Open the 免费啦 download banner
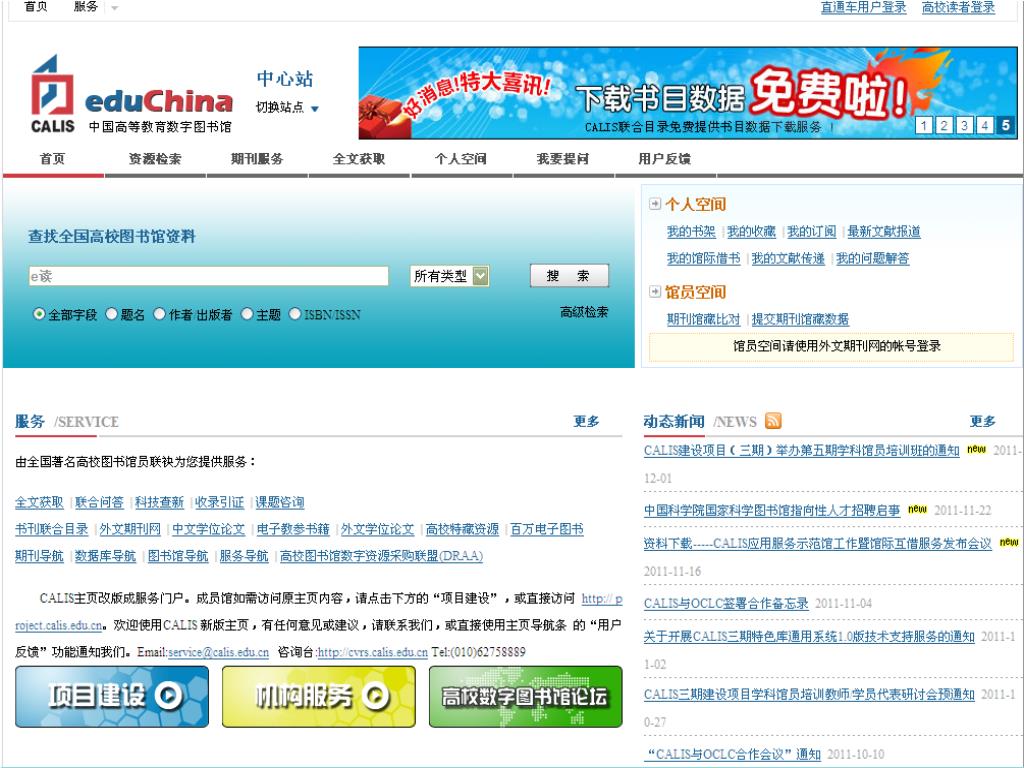This screenshot has height=768, width=1024. coord(688,93)
